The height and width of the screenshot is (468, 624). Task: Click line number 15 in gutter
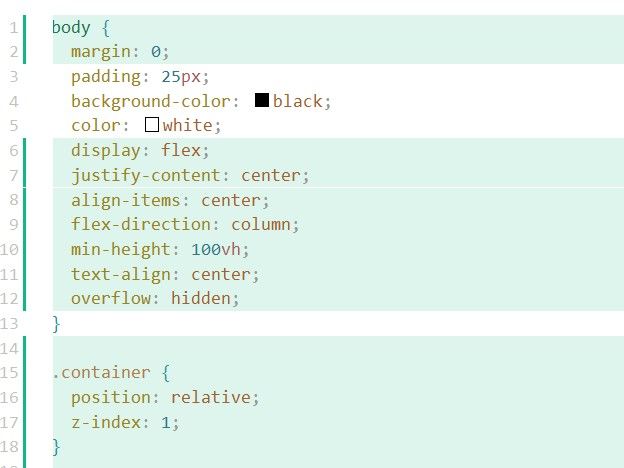tap(9, 373)
